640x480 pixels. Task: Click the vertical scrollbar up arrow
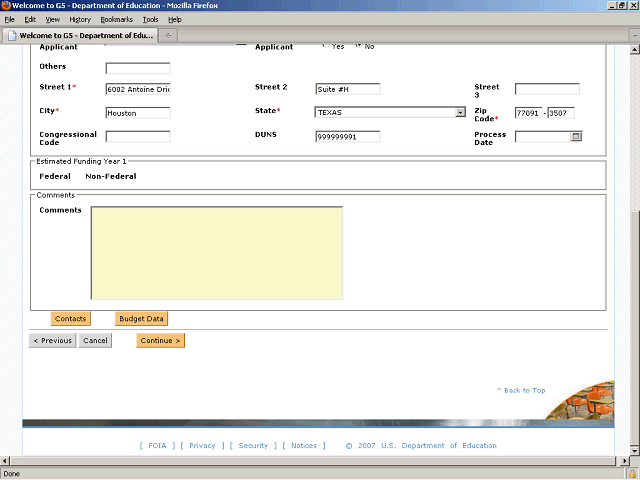tap(634, 50)
